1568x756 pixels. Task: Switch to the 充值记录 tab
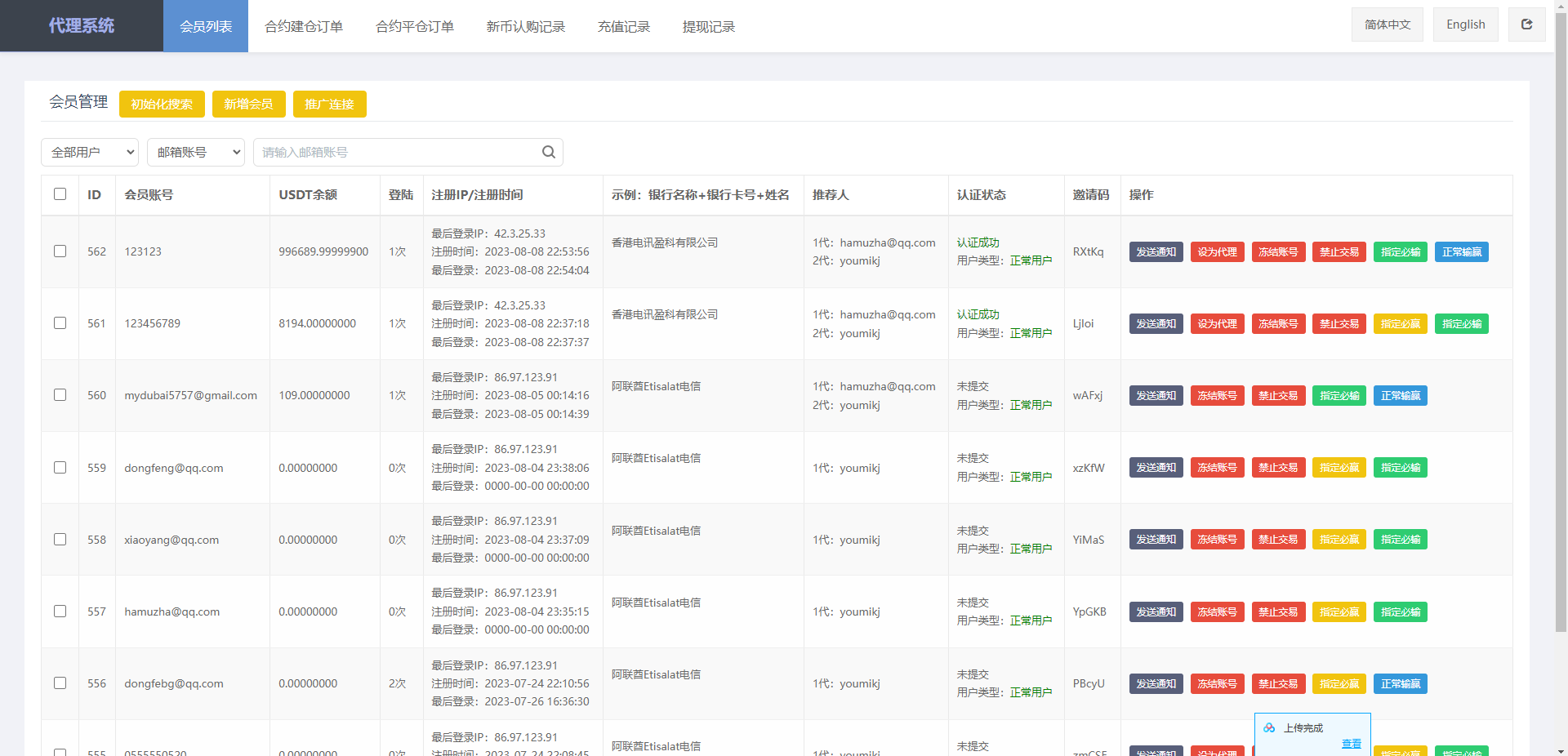[x=623, y=27]
